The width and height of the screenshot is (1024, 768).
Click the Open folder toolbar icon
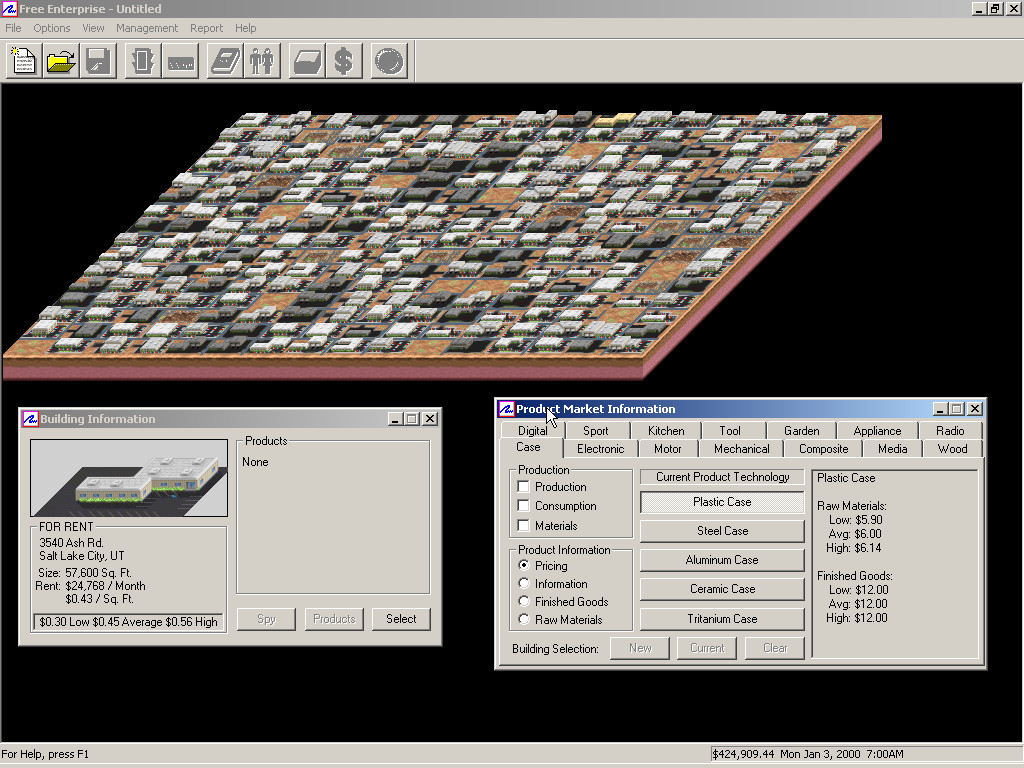point(61,61)
